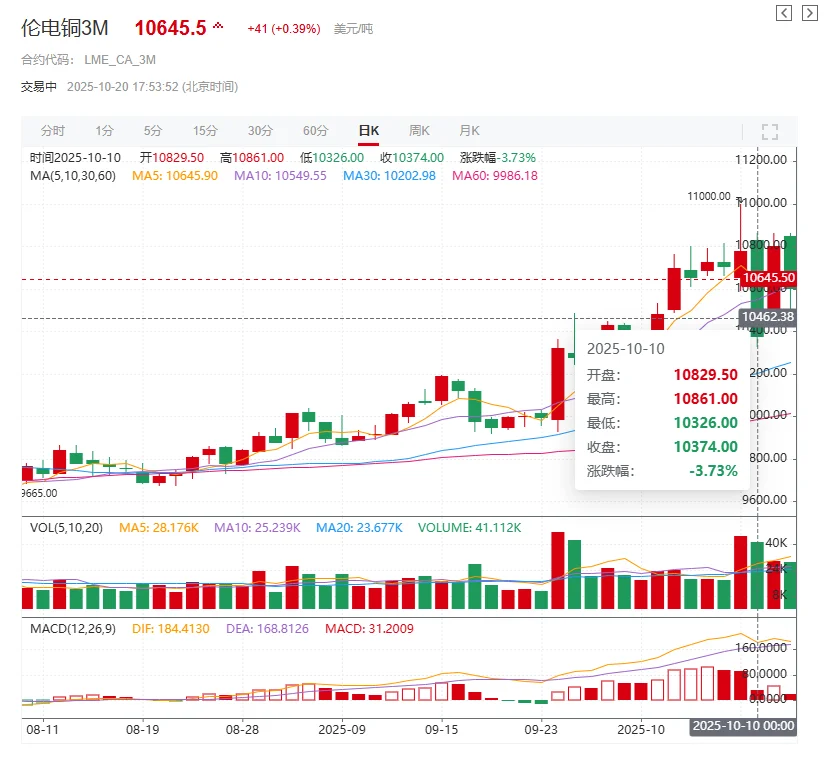Screen dimensions: 827x758
Task: Click the left arrow navigation icon
Action: point(782,14)
